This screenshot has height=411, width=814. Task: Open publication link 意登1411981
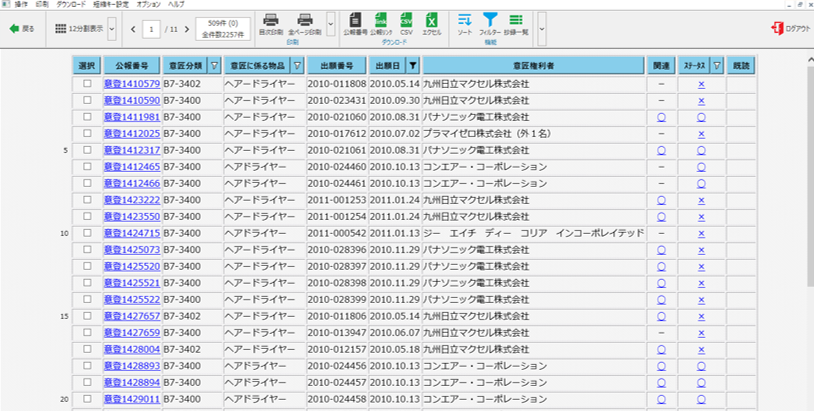click(x=132, y=117)
